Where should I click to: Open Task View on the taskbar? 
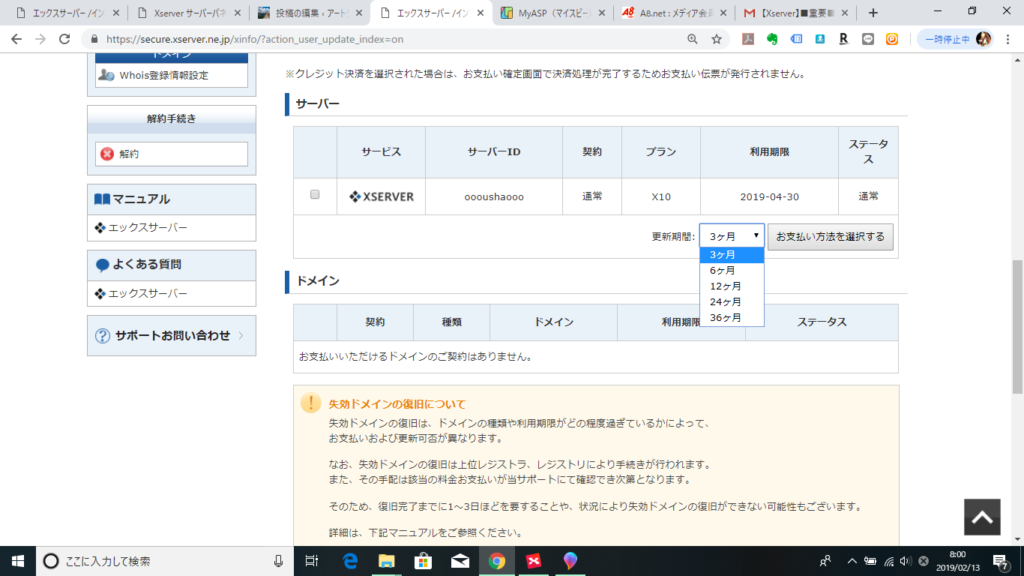312,561
